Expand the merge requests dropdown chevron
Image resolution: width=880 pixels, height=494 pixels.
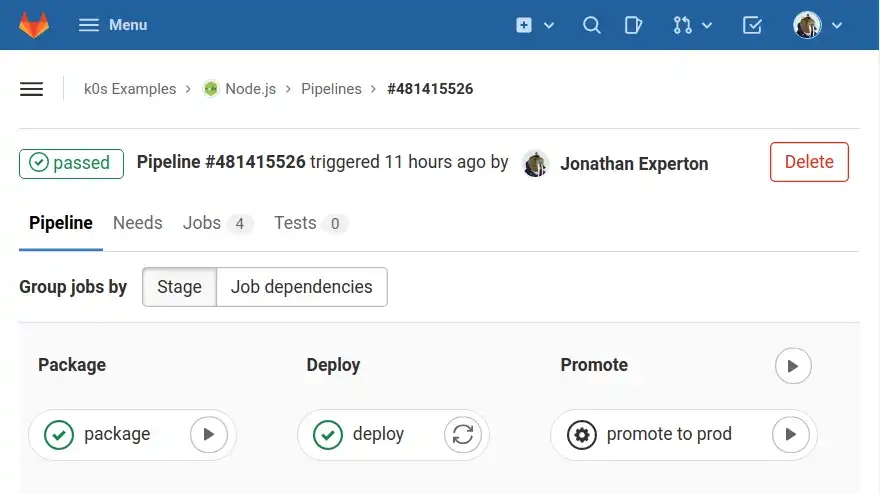pos(707,25)
